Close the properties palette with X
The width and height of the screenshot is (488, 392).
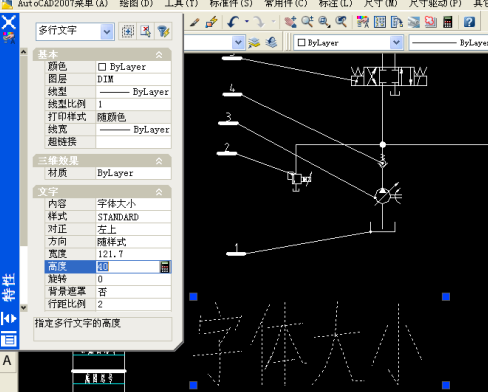9,22
